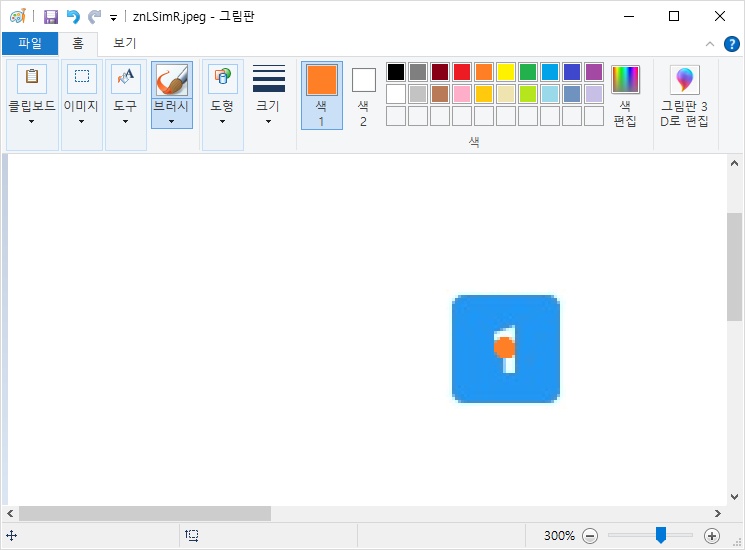Image resolution: width=745 pixels, height=550 pixels.
Task: Open the Quick Access Toolbar customize arrow
Action: (x=114, y=18)
